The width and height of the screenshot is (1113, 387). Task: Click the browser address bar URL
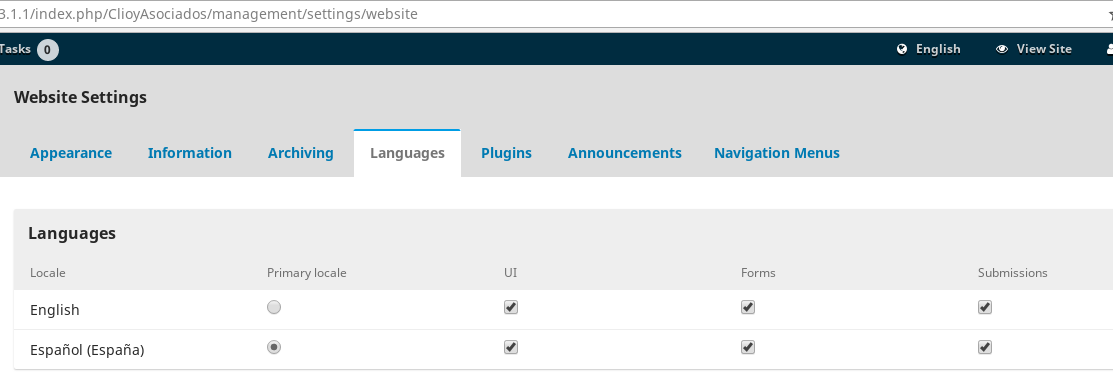pyautogui.click(x=209, y=13)
